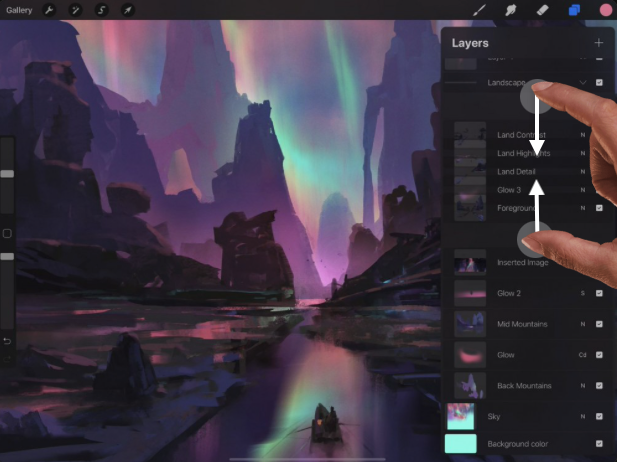The width and height of the screenshot is (617, 462).
Task: Open blend mode Cd of Glow layer
Action: coord(583,355)
